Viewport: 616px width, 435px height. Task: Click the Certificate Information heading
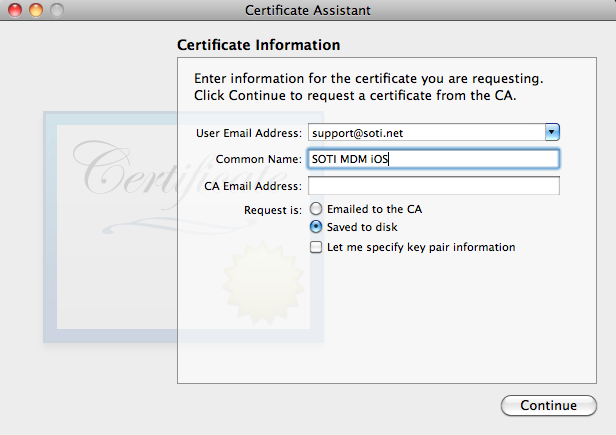click(x=258, y=45)
